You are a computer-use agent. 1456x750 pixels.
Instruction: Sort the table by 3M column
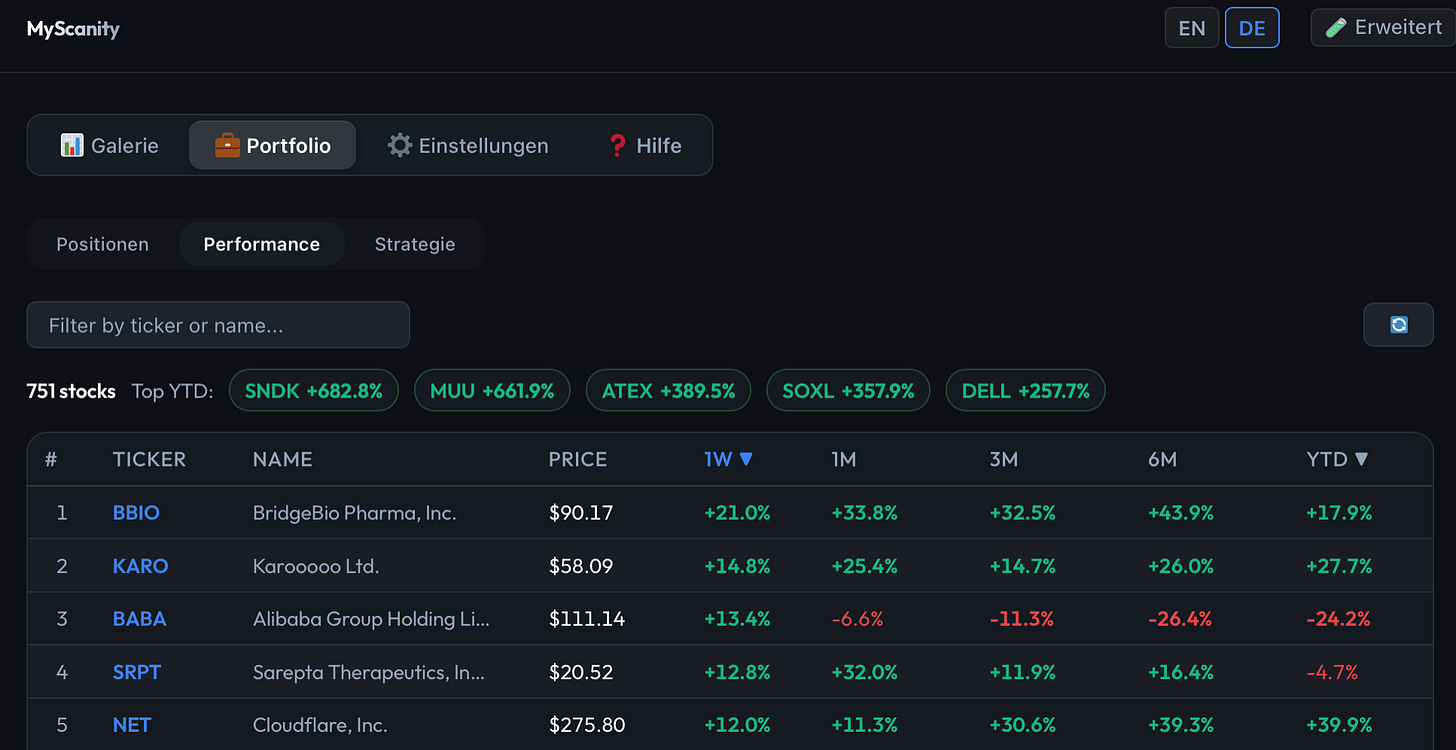tap(1004, 459)
